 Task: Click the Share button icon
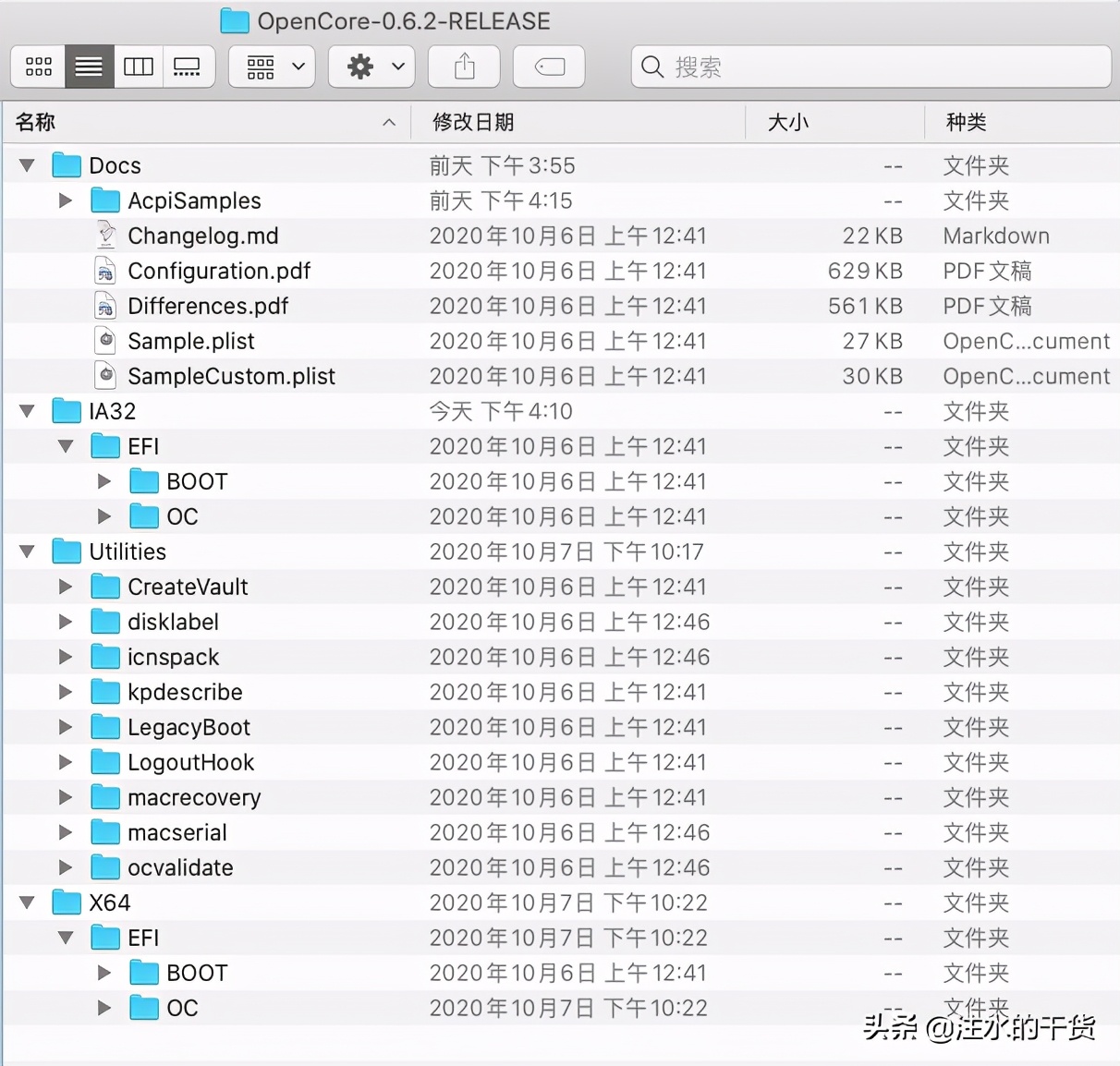point(464,66)
